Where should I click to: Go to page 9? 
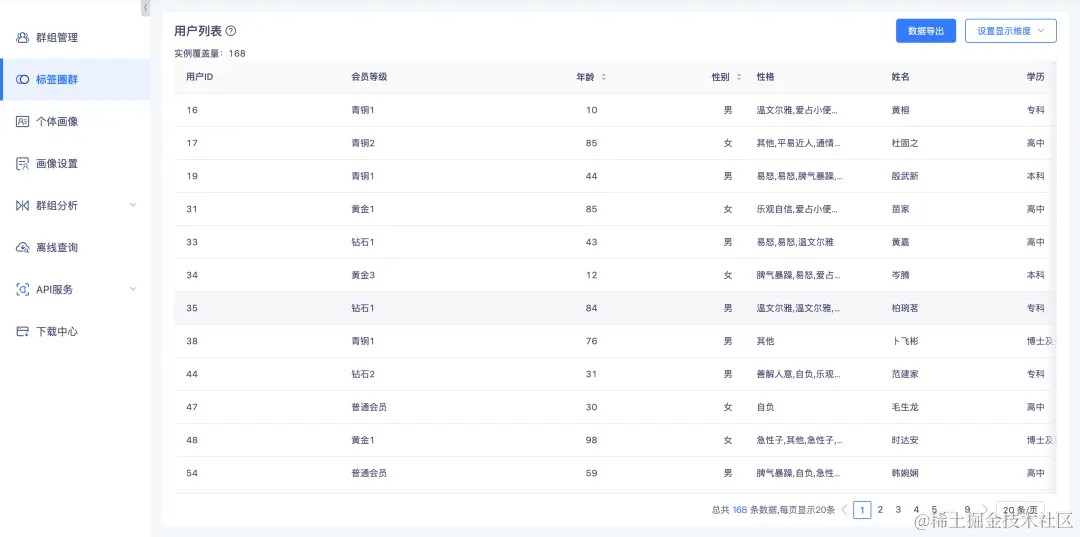coord(968,510)
